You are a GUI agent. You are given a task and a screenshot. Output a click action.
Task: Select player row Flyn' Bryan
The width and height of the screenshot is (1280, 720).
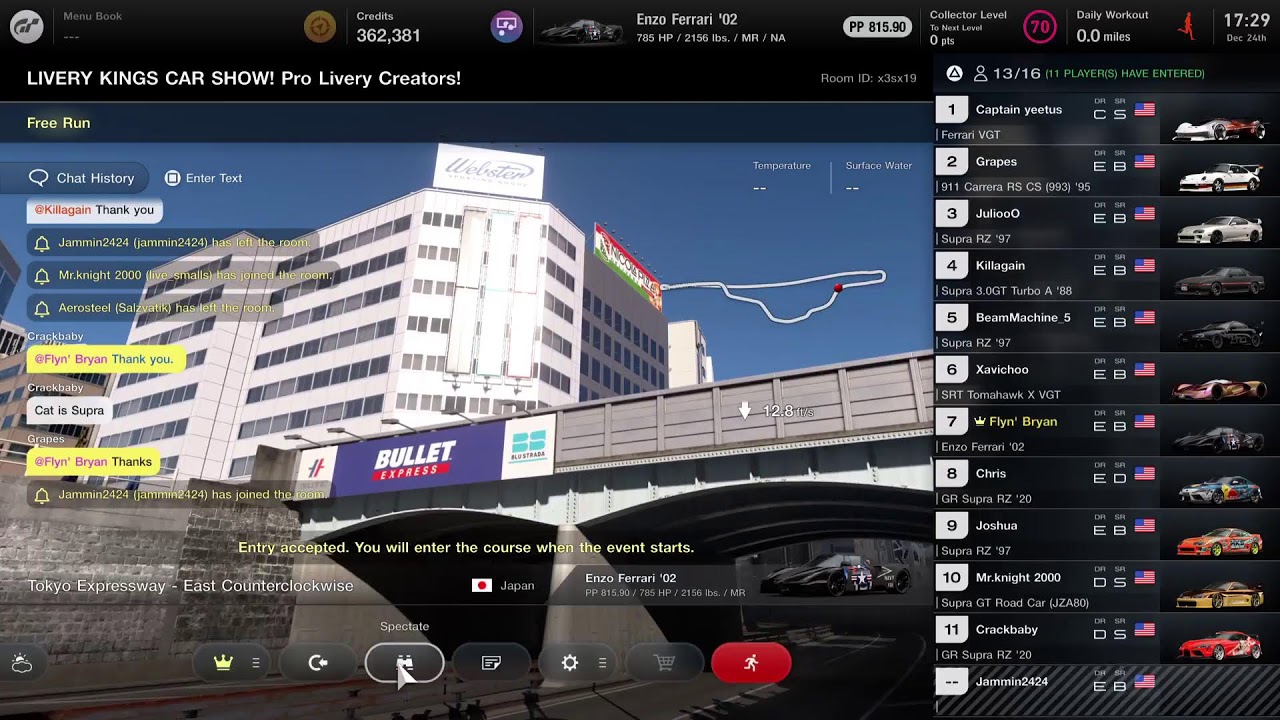(x=1107, y=431)
